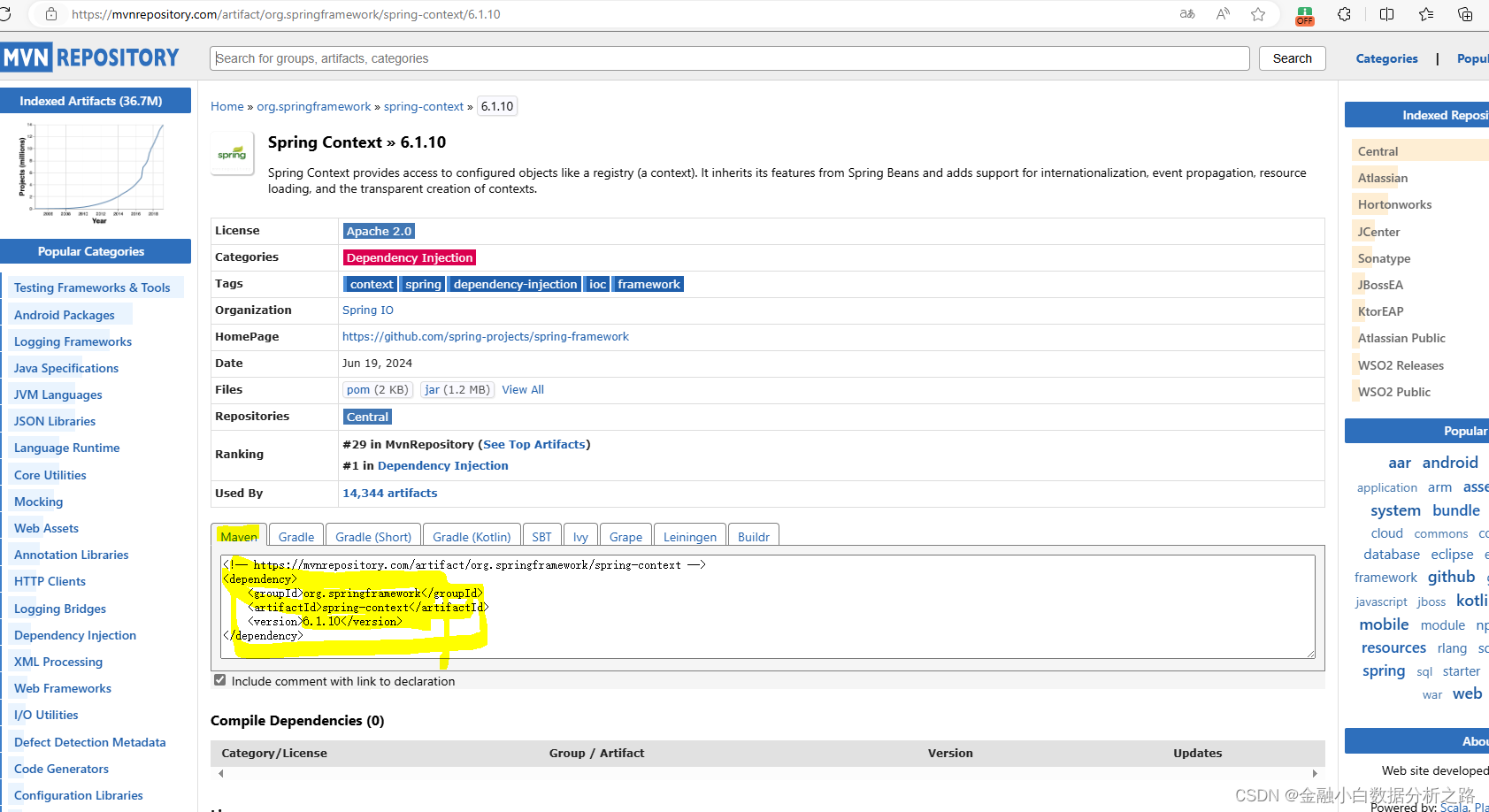Refresh the page using reload icon
The width and height of the screenshot is (1489, 812).
[5, 14]
